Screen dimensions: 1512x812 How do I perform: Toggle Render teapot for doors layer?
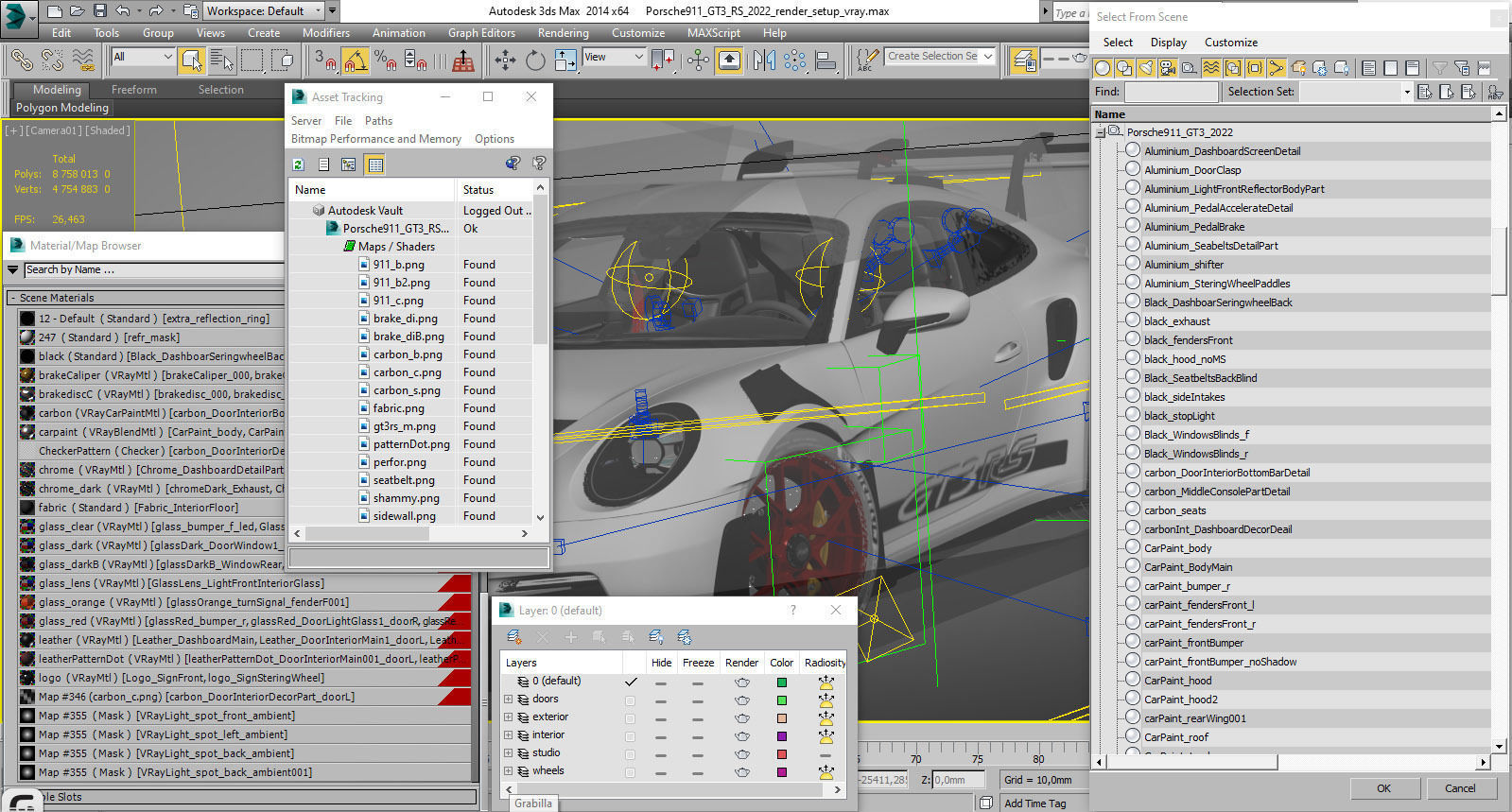point(742,700)
